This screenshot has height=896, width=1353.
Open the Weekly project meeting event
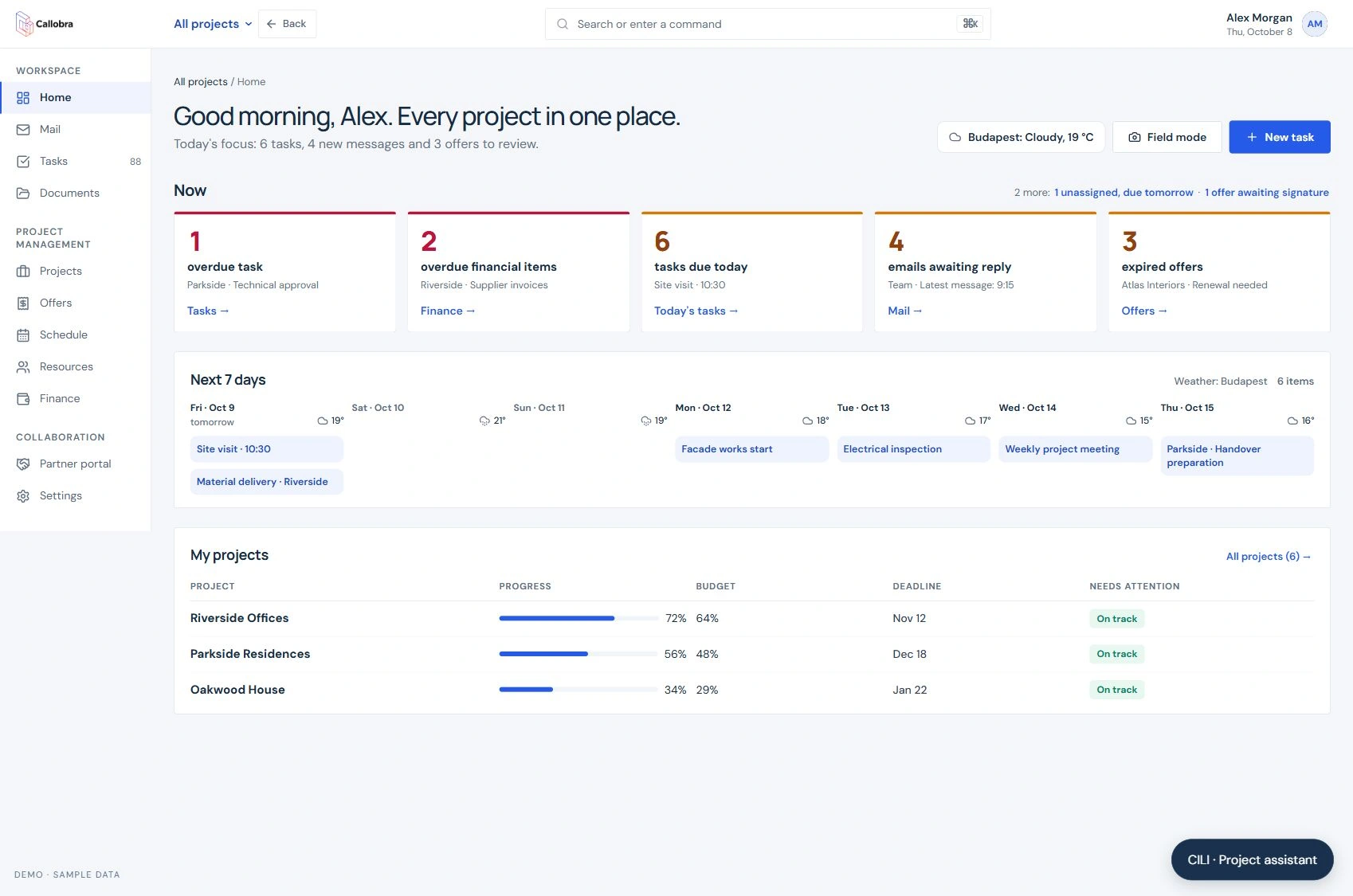point(1076,449)
